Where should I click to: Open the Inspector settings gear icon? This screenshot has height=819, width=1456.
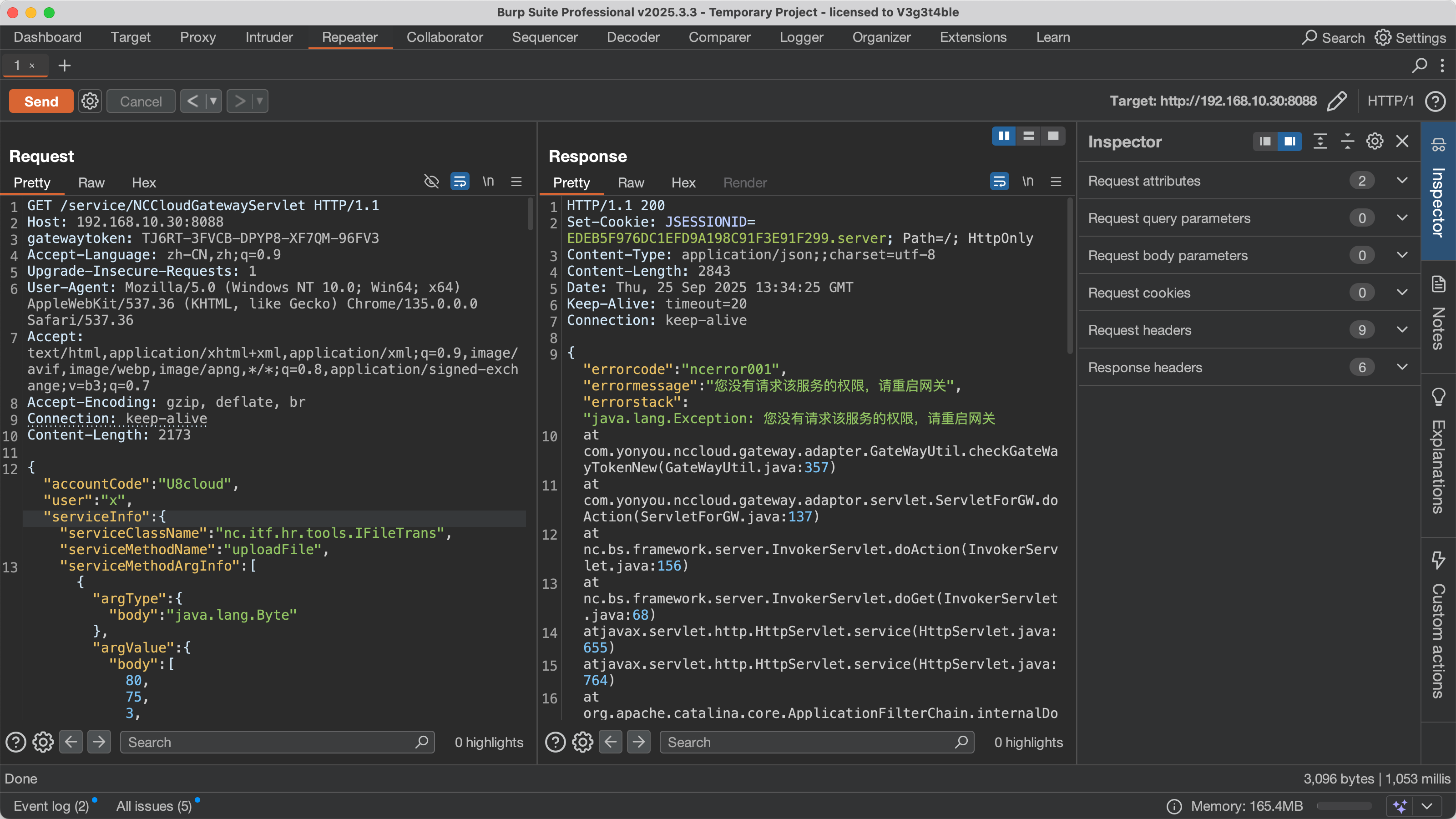(x=1375, y=142)
